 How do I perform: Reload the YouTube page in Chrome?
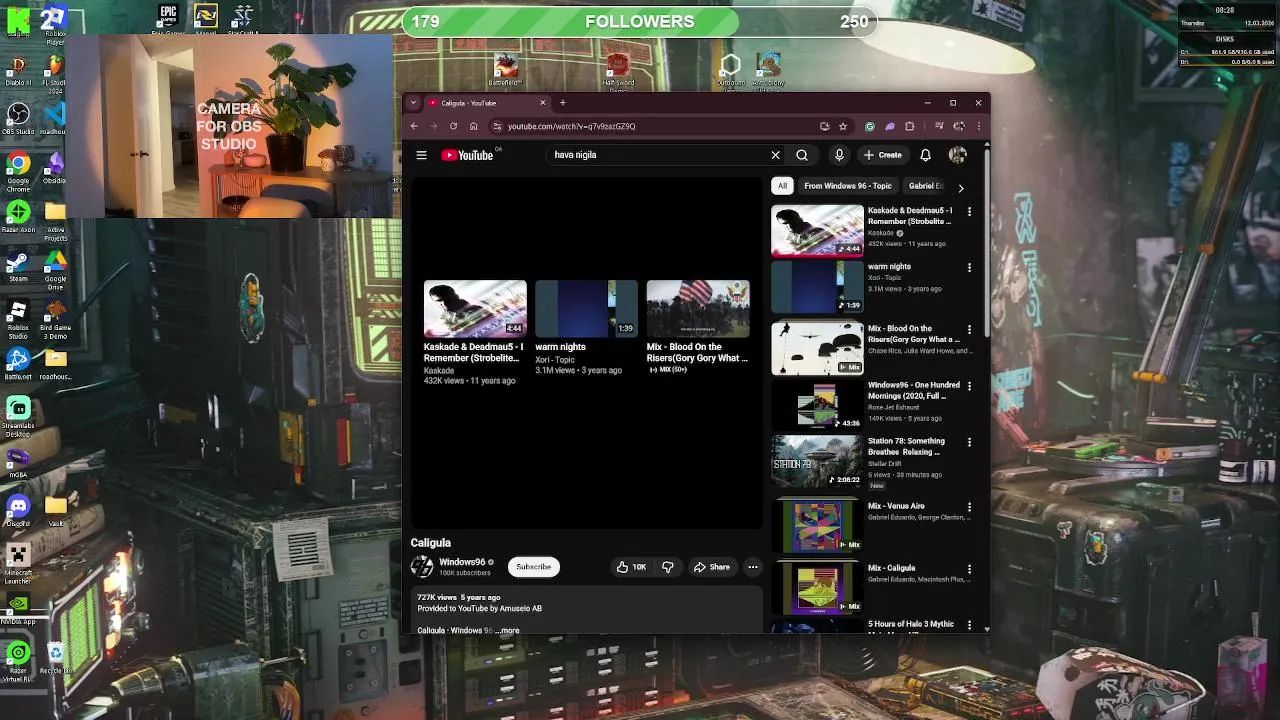click(x=453, y=126)
